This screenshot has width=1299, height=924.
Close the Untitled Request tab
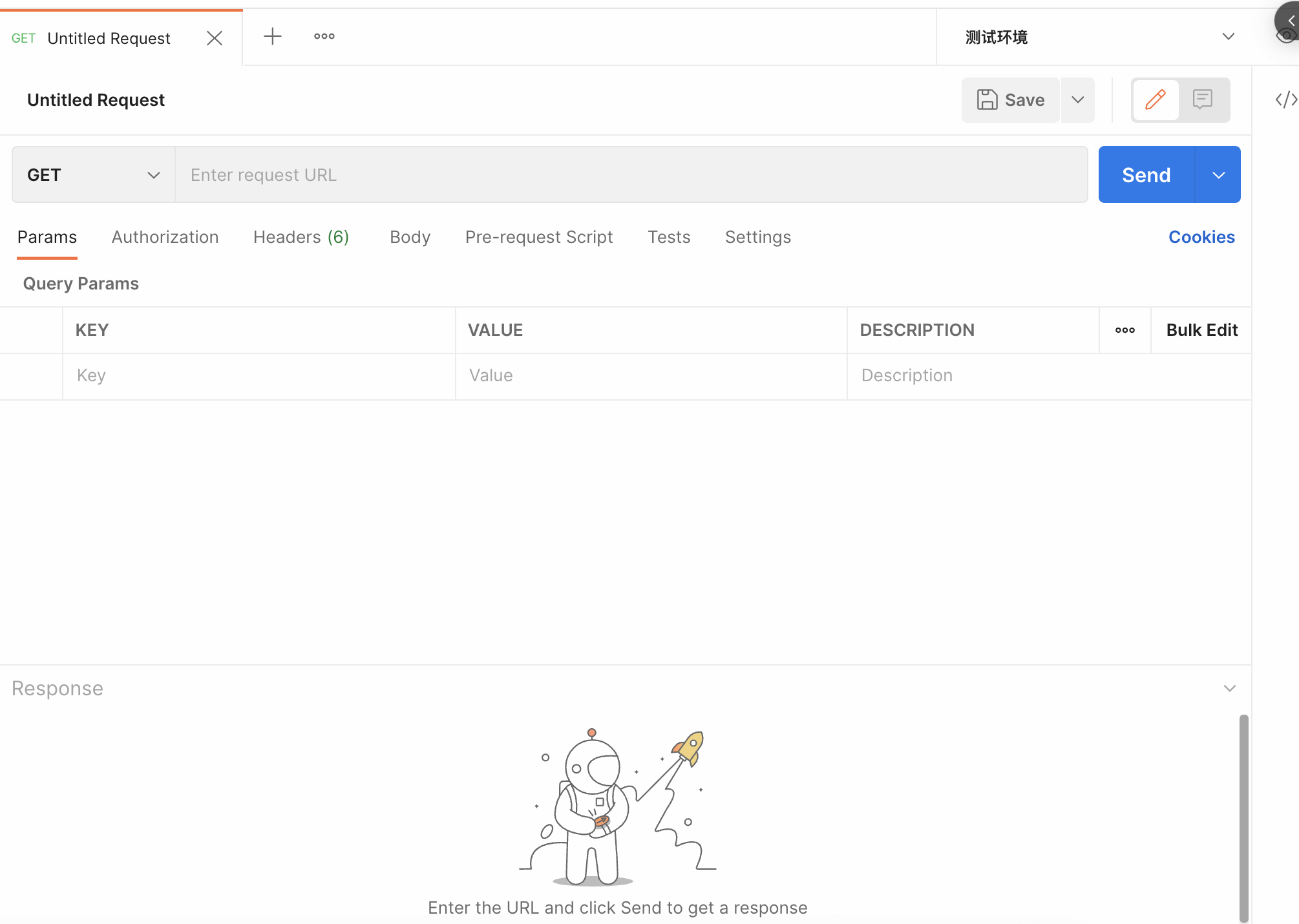pyautogui.click(x=215, y=38)
